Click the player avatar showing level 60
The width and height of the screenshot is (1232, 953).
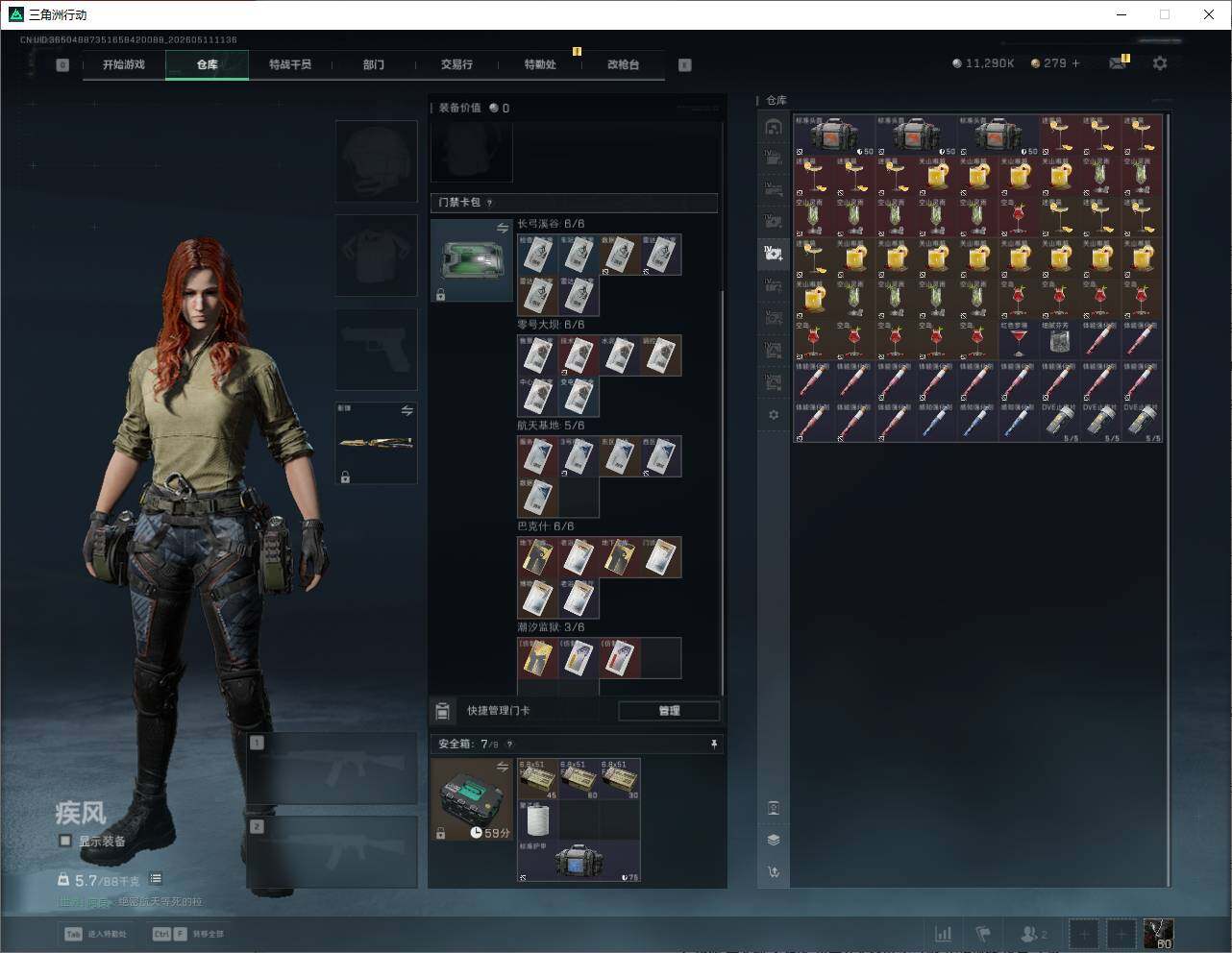(x=1158, y=934)
